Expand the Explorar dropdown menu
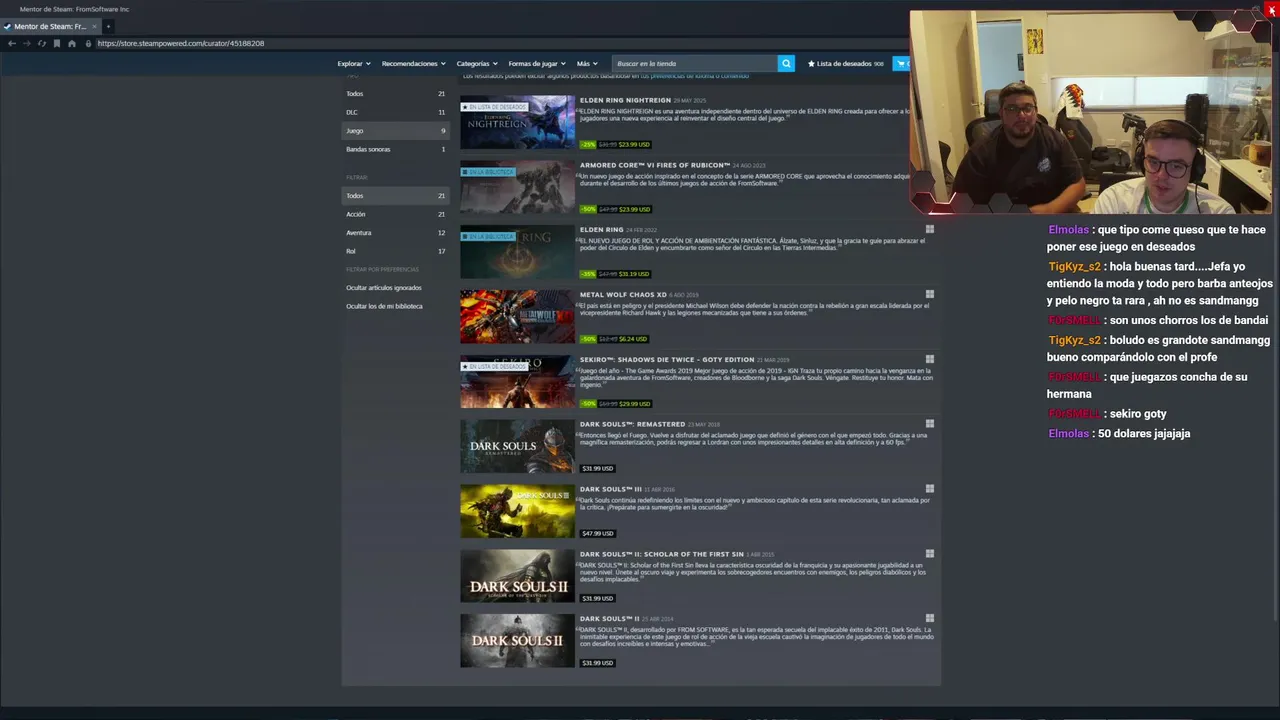This screenshot has height=720, width=1280. pos(354,63)
